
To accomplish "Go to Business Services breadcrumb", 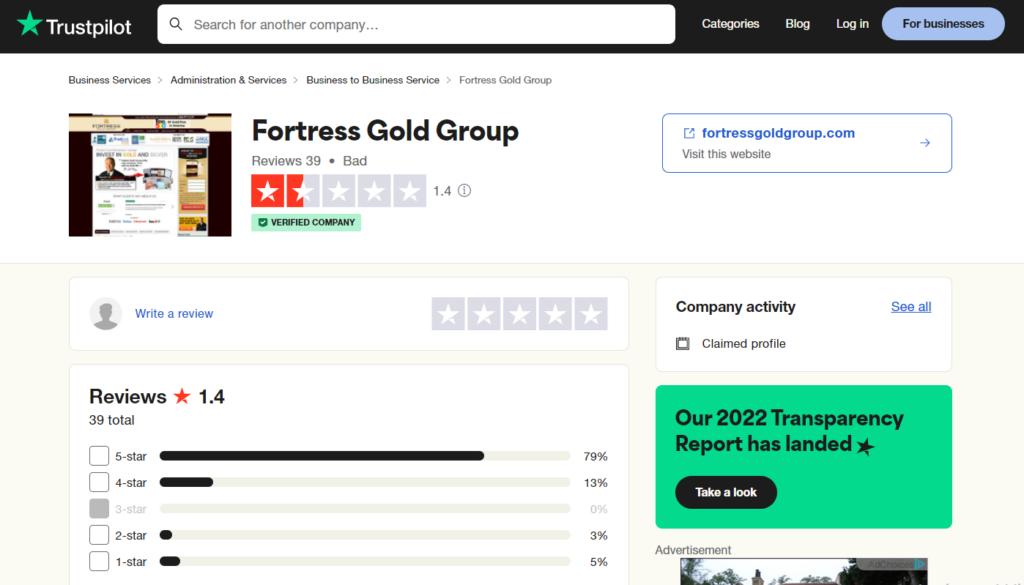I will pyautogui.click(x=110, y=80).
